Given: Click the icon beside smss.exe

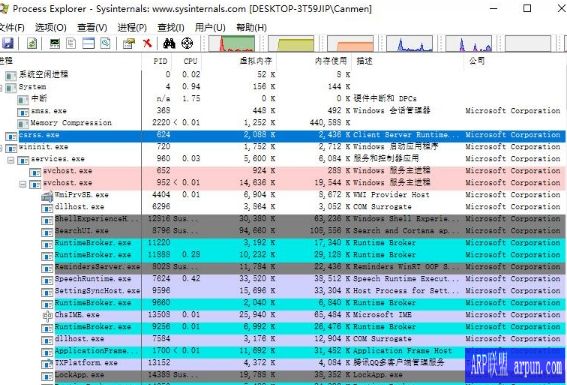Looking at the screenshot, I should tap(23, 112).
